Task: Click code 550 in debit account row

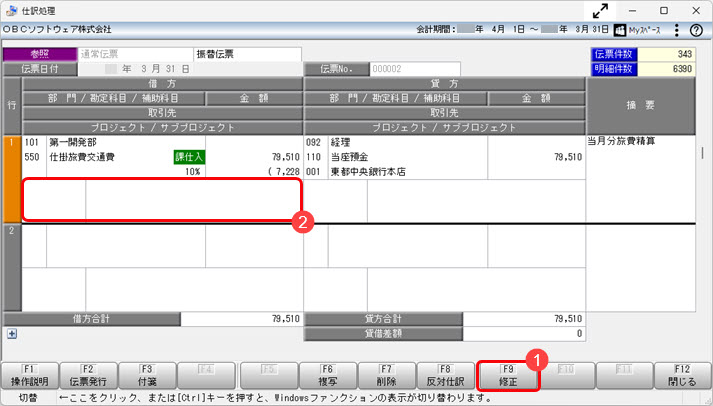Action: click(x=32, y=157)
